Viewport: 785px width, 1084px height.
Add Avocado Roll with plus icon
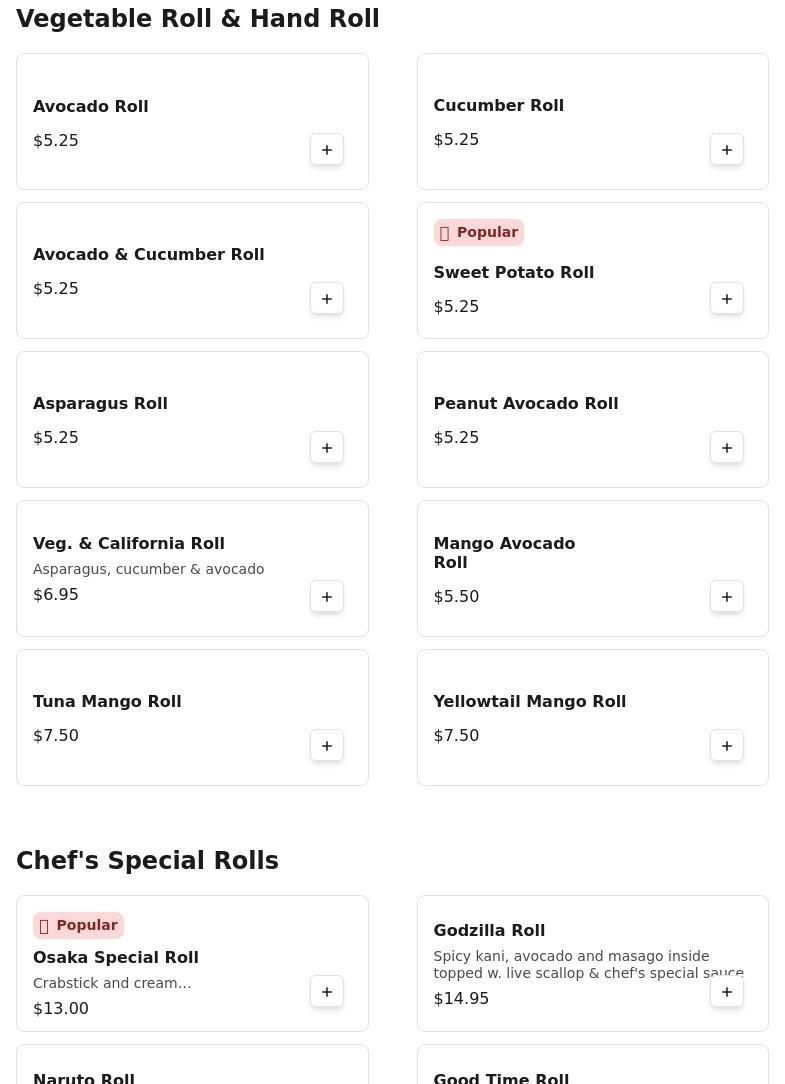tap(326, 149)
